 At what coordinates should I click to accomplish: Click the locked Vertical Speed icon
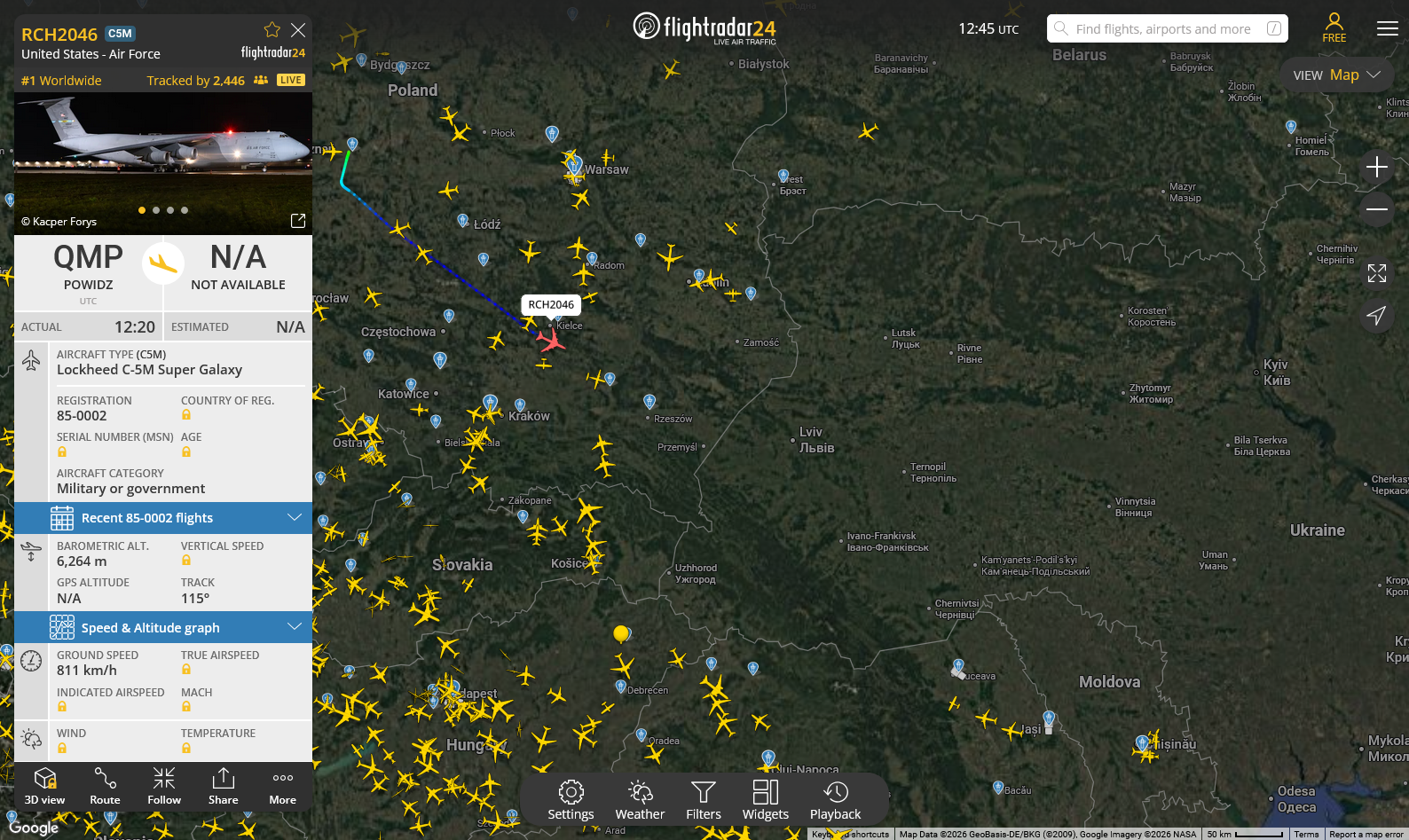point(186,561)
